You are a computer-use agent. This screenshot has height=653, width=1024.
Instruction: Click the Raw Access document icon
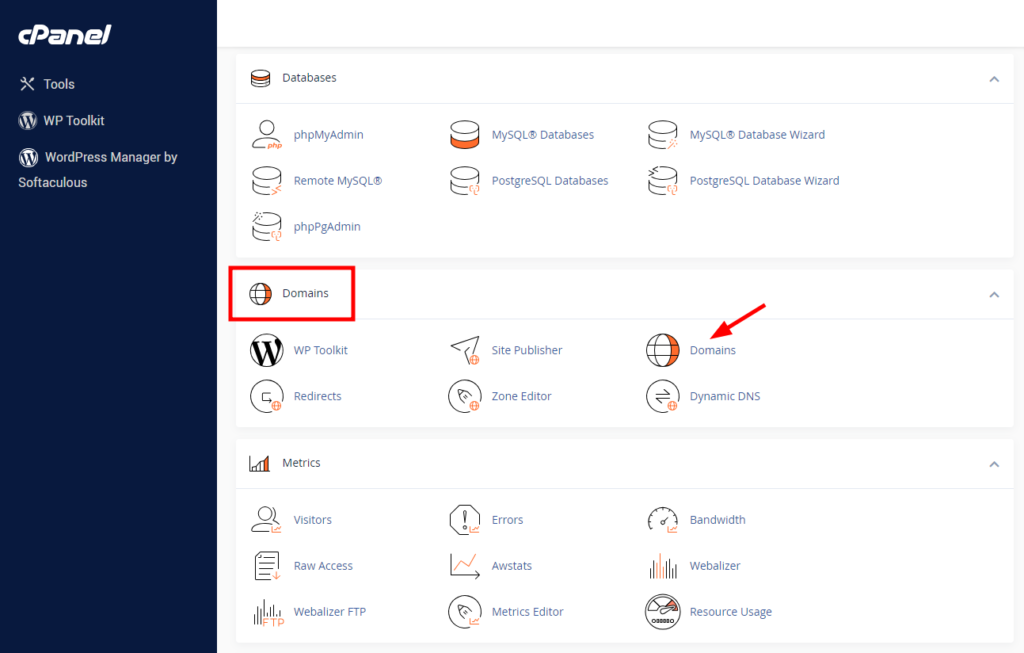[x=266, y=566]
